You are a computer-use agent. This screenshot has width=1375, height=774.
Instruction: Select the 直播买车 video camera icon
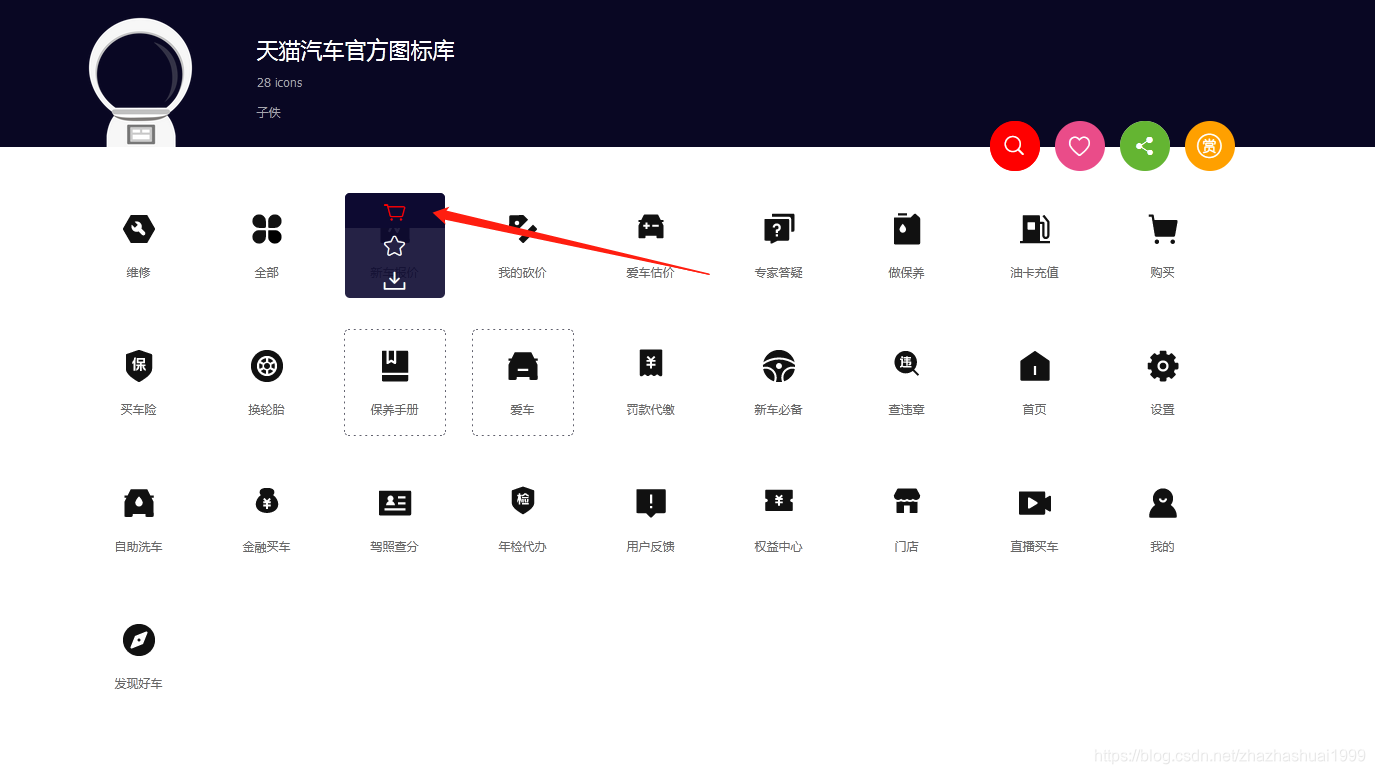tap(1035, 503)
